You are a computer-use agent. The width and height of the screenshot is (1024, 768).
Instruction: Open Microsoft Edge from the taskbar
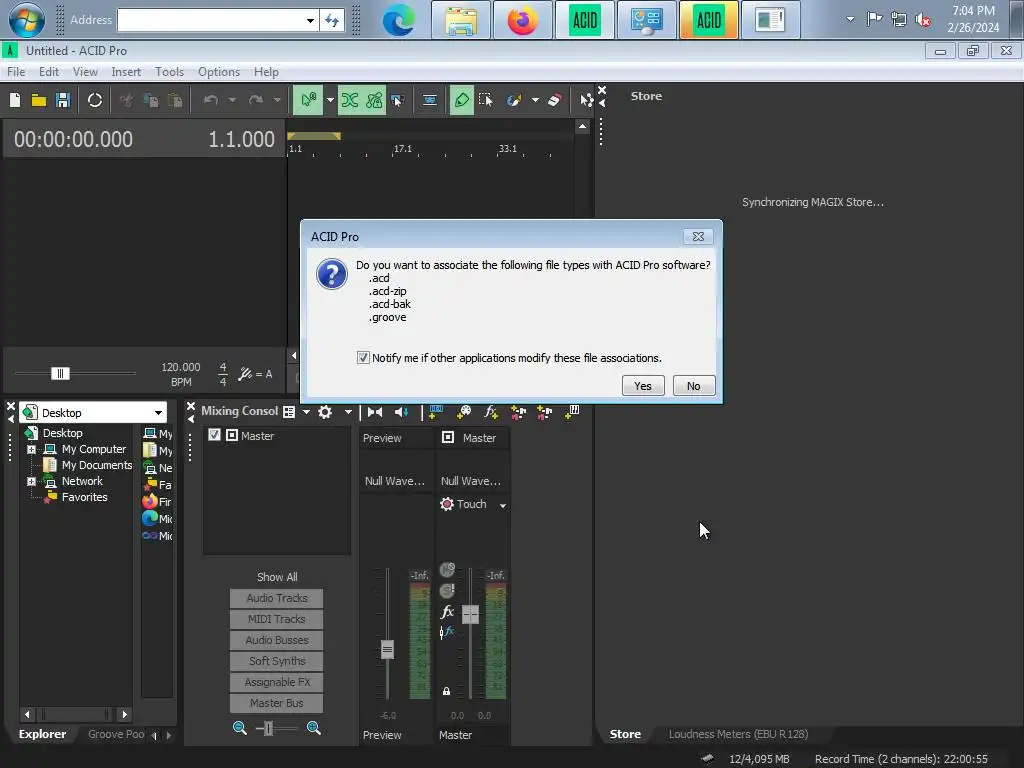398,20
